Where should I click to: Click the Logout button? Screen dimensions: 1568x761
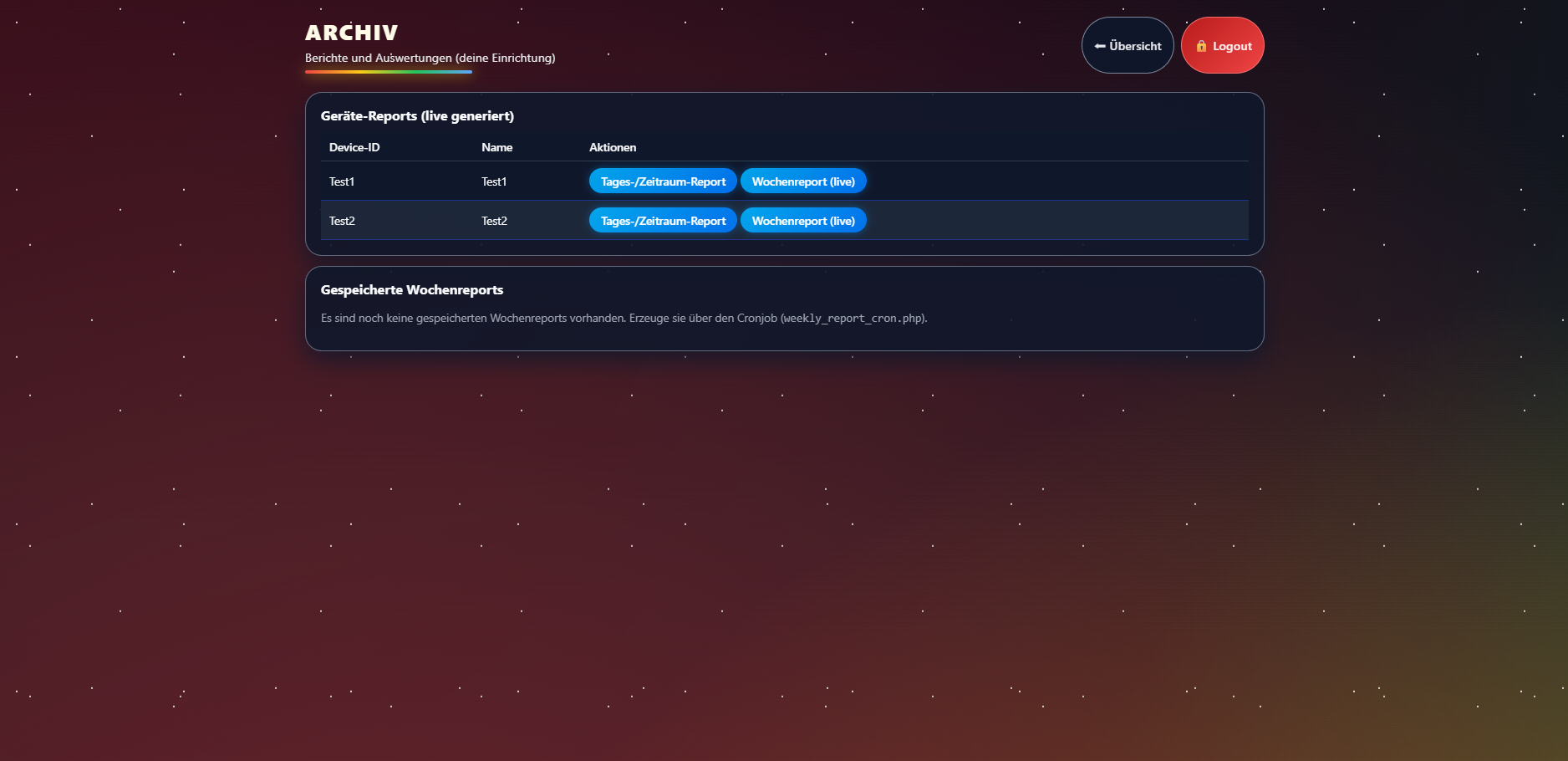click(x=1223, y=46)
